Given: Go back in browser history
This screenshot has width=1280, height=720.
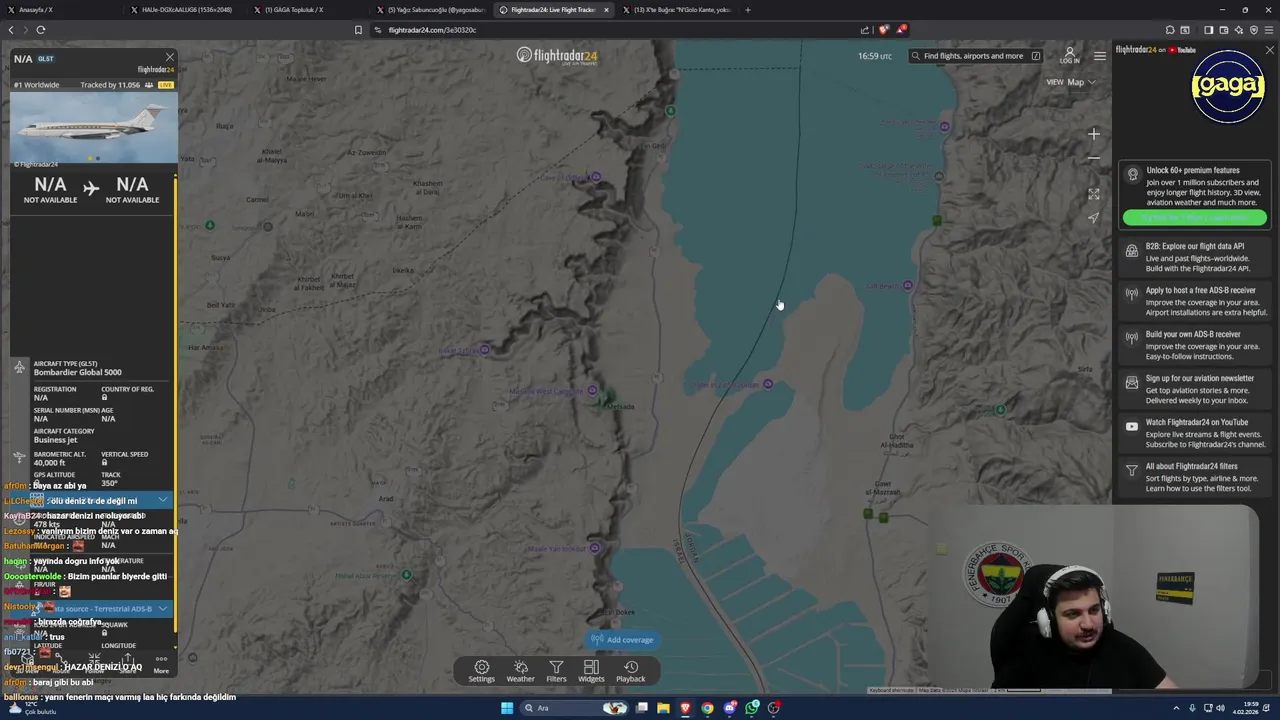Looking at the screenshot, I should pos(11,30).
